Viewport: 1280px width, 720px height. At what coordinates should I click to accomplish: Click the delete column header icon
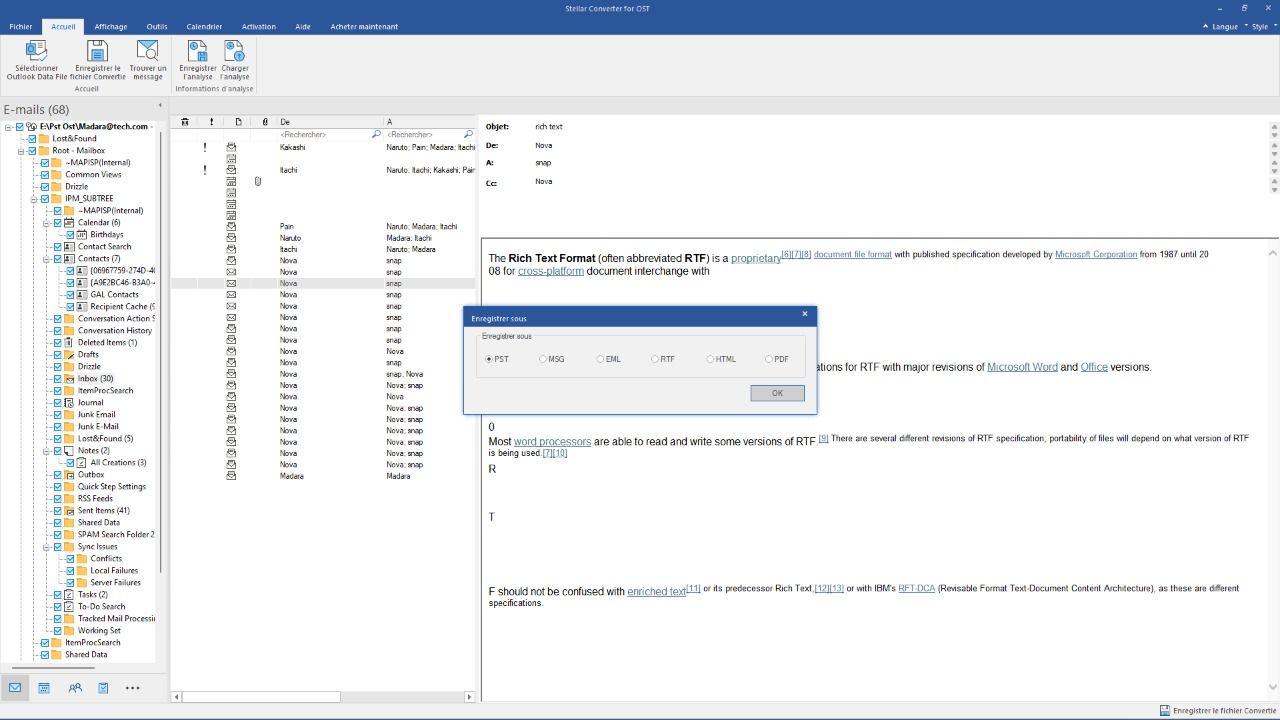click(185, 122)
